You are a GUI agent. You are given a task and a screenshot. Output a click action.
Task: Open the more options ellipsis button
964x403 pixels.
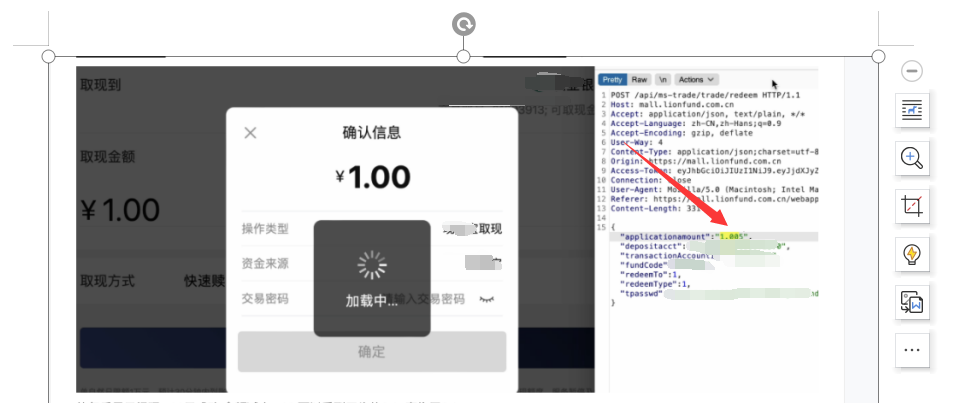912,350
